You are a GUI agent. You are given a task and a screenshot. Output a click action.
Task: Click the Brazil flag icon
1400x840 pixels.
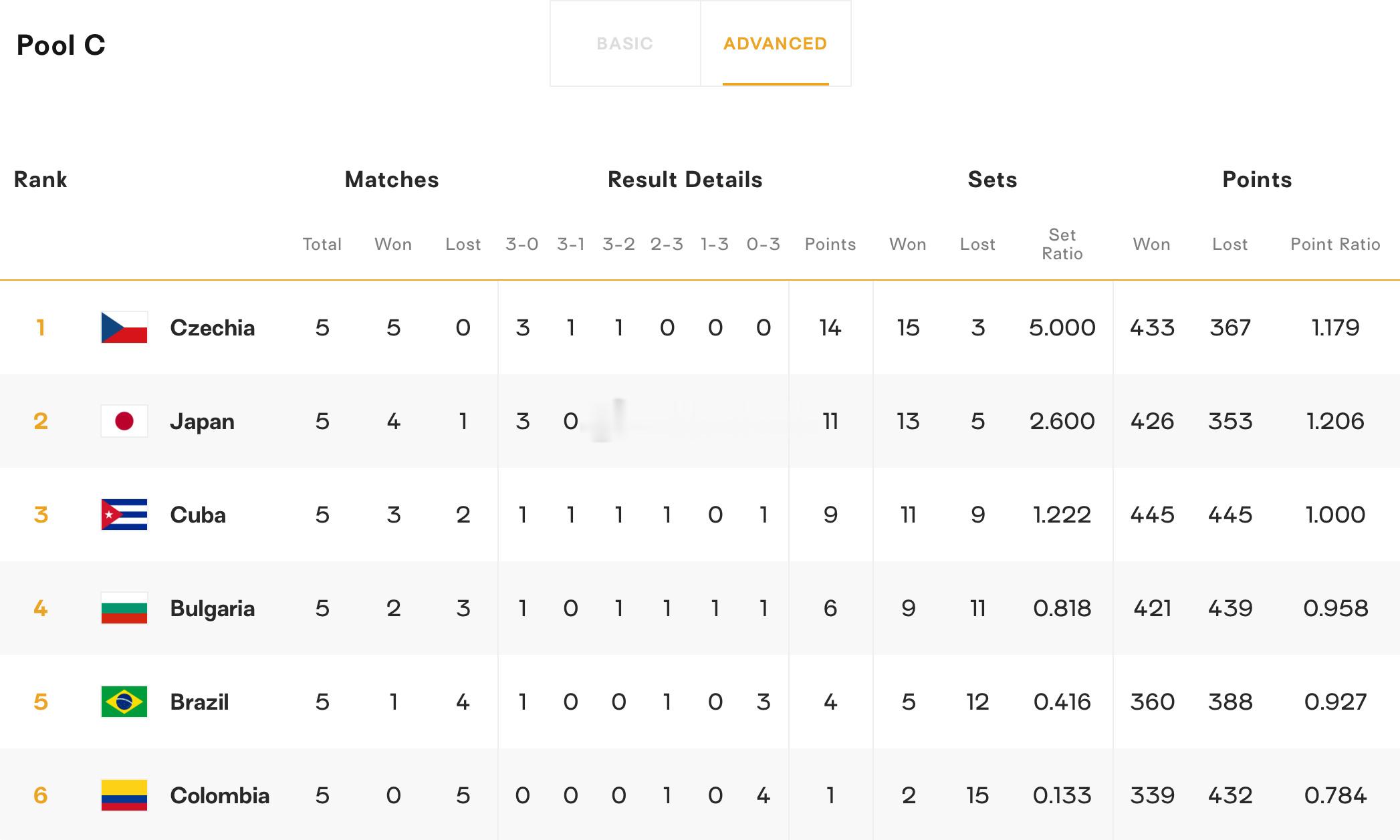[x=124, y=702]
